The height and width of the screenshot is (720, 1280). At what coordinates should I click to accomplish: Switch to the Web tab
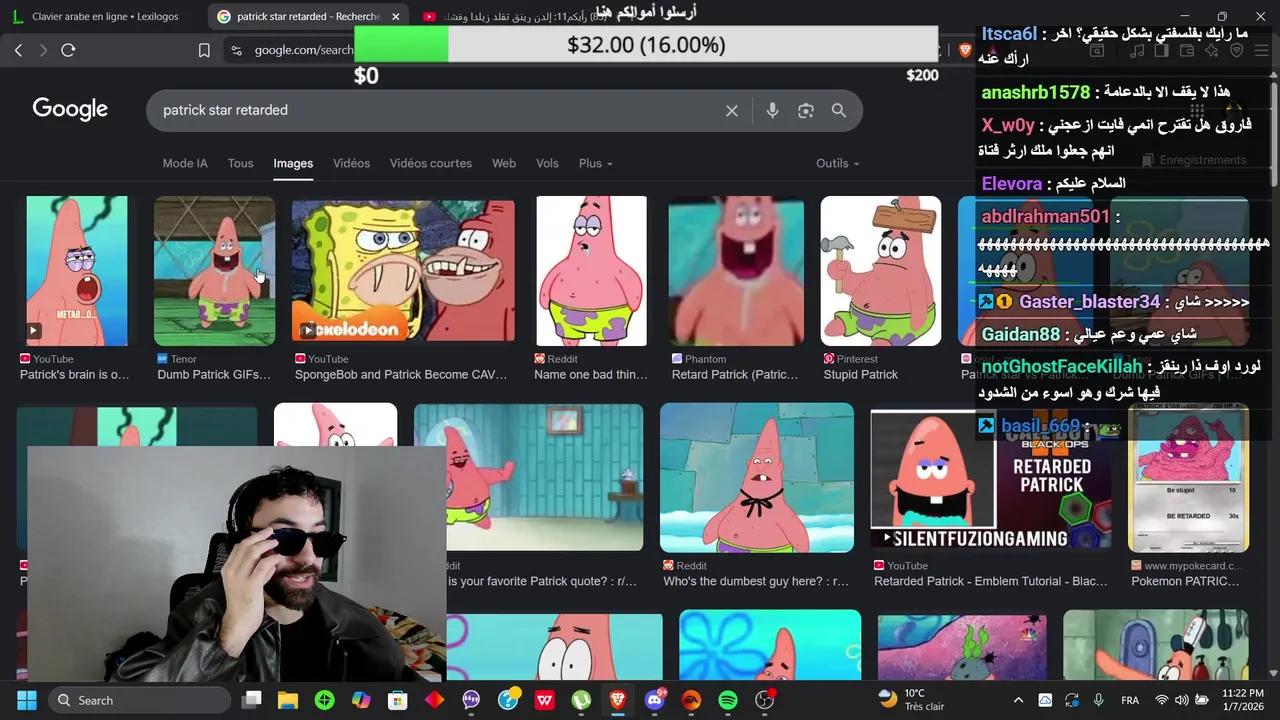coord(504,163)
